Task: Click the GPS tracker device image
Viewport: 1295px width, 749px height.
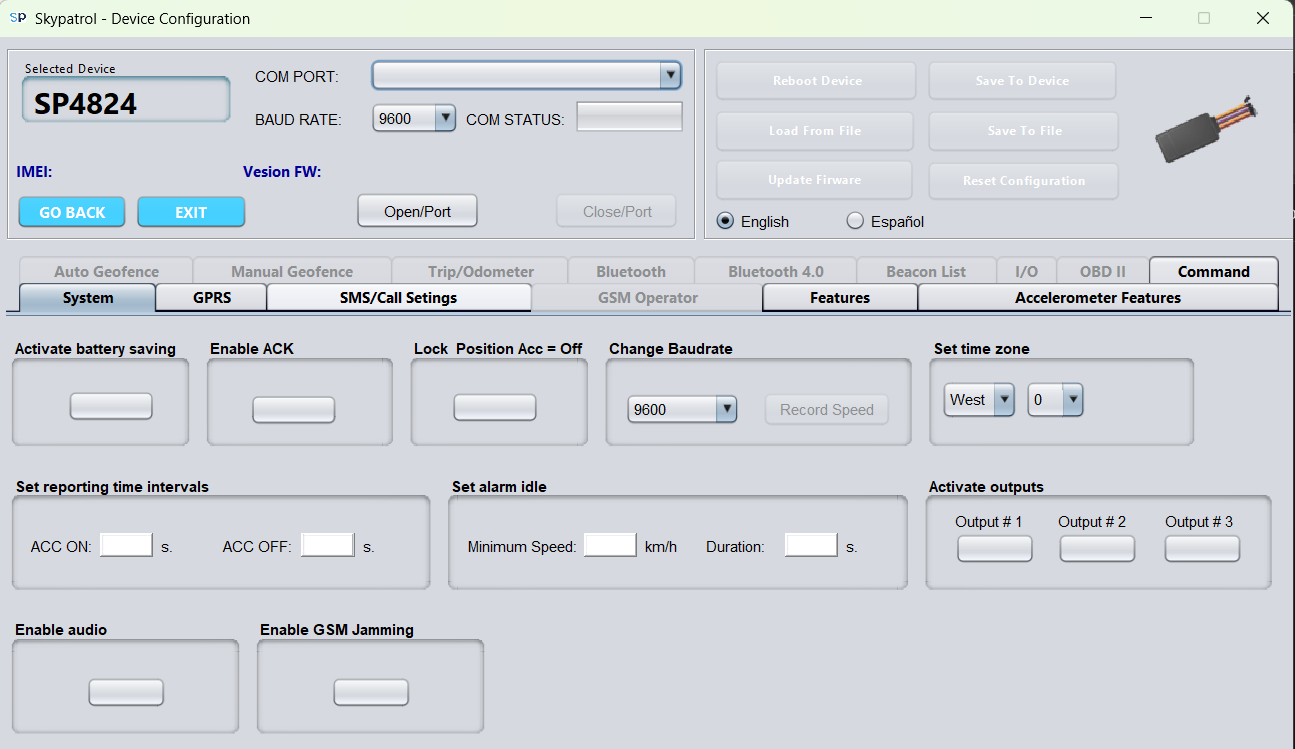Action: tap(1207, 130)
